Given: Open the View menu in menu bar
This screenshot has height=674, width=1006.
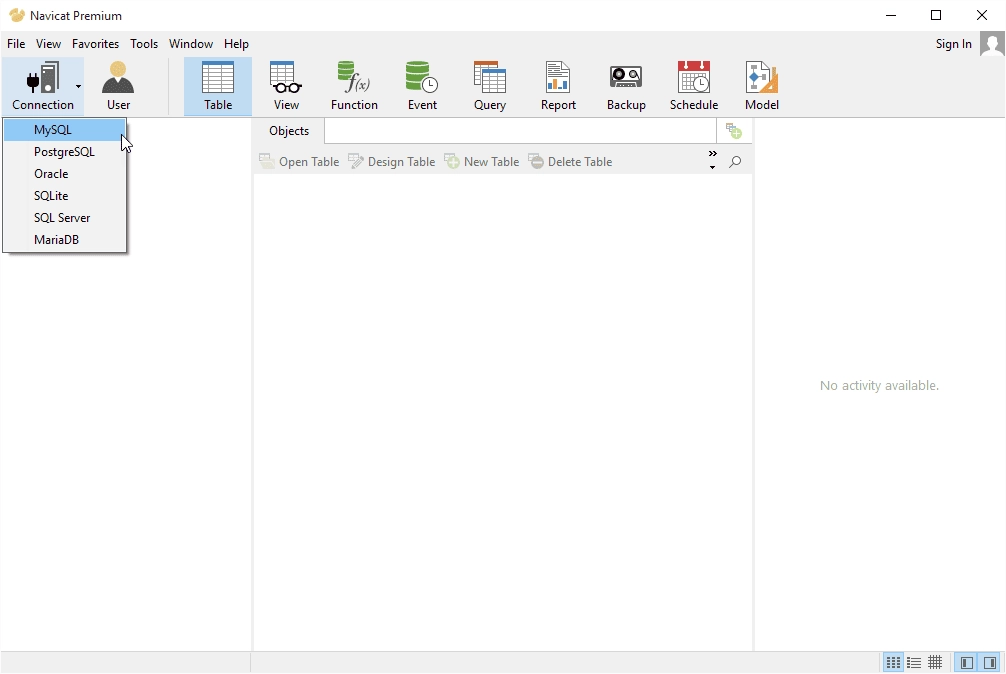Looking at the screenshot, I should click(x=48, y=44).
